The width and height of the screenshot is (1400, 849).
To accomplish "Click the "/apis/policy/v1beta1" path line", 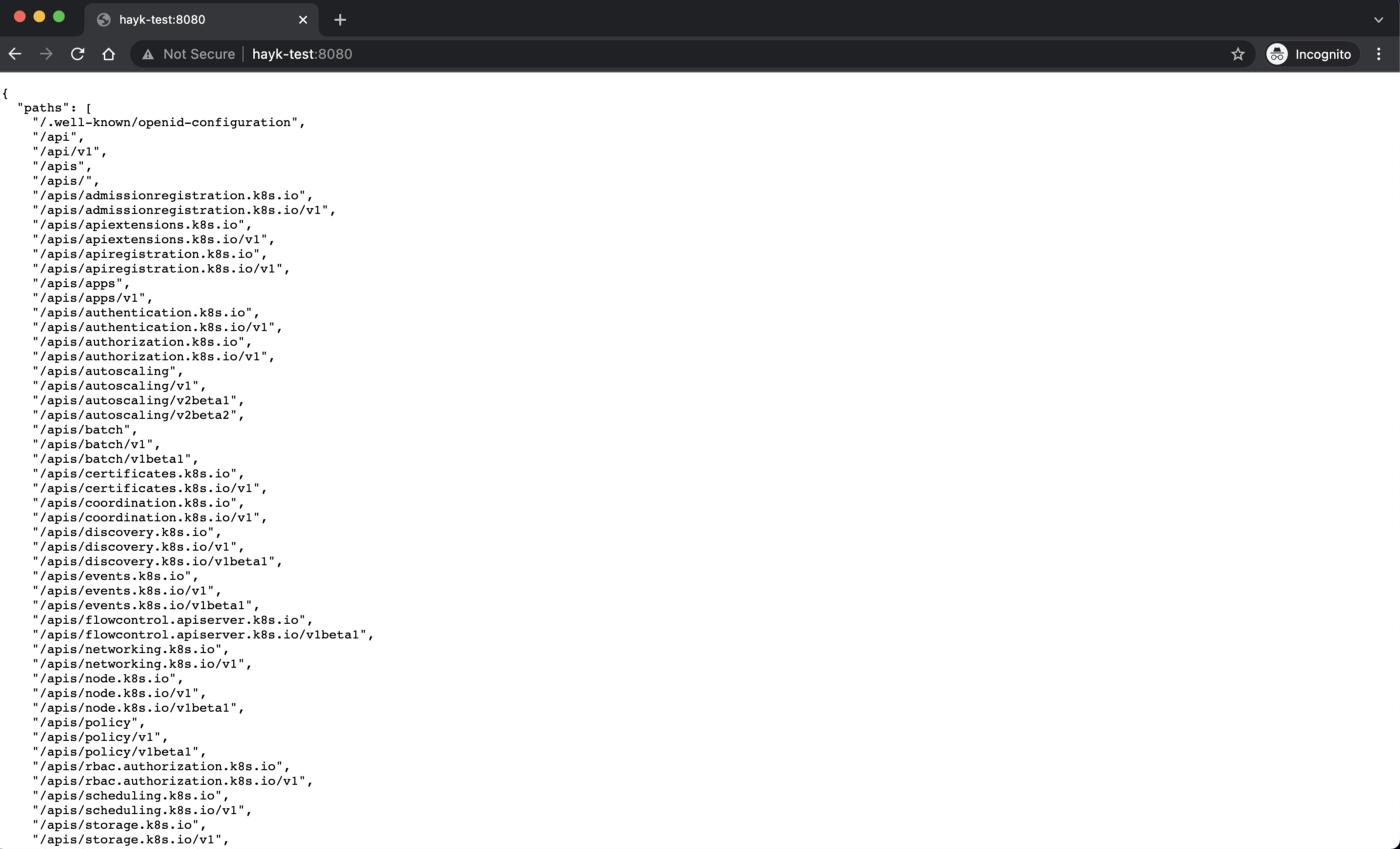I will (118, 752).
